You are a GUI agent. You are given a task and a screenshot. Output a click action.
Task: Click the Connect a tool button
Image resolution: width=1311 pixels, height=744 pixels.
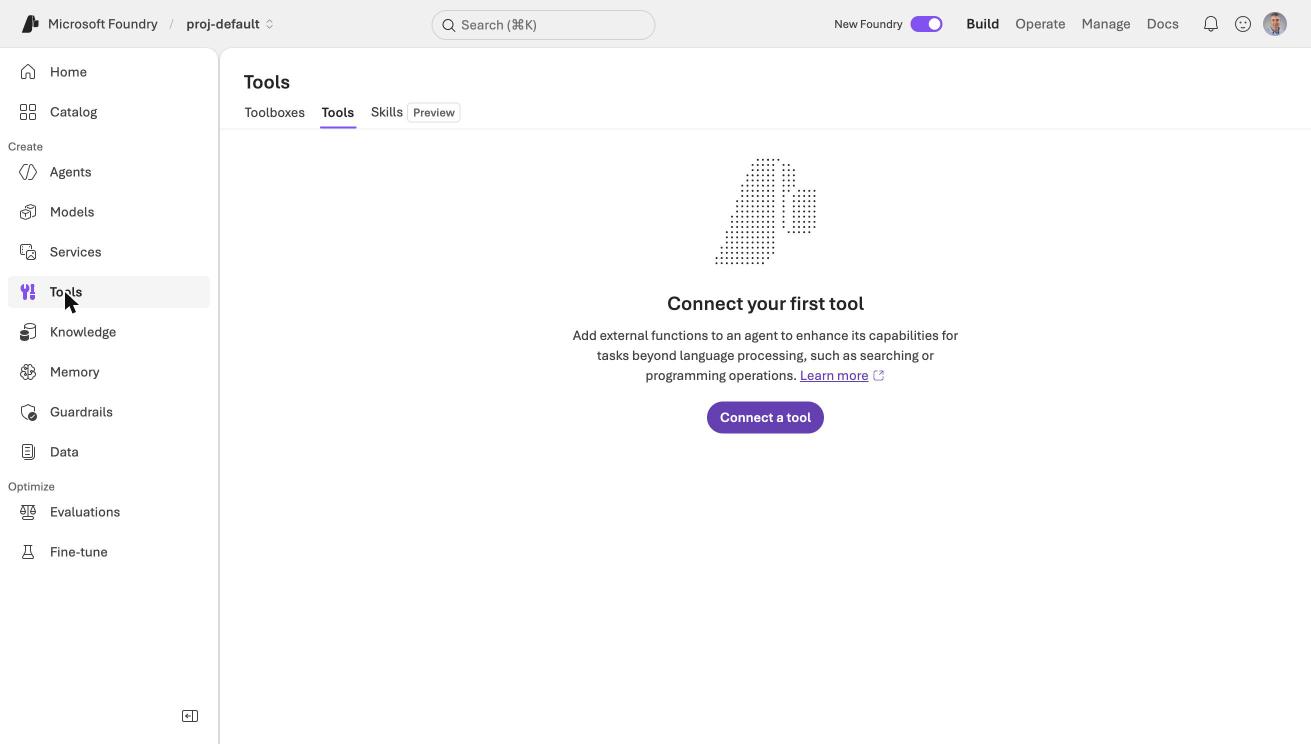point(765,417)
